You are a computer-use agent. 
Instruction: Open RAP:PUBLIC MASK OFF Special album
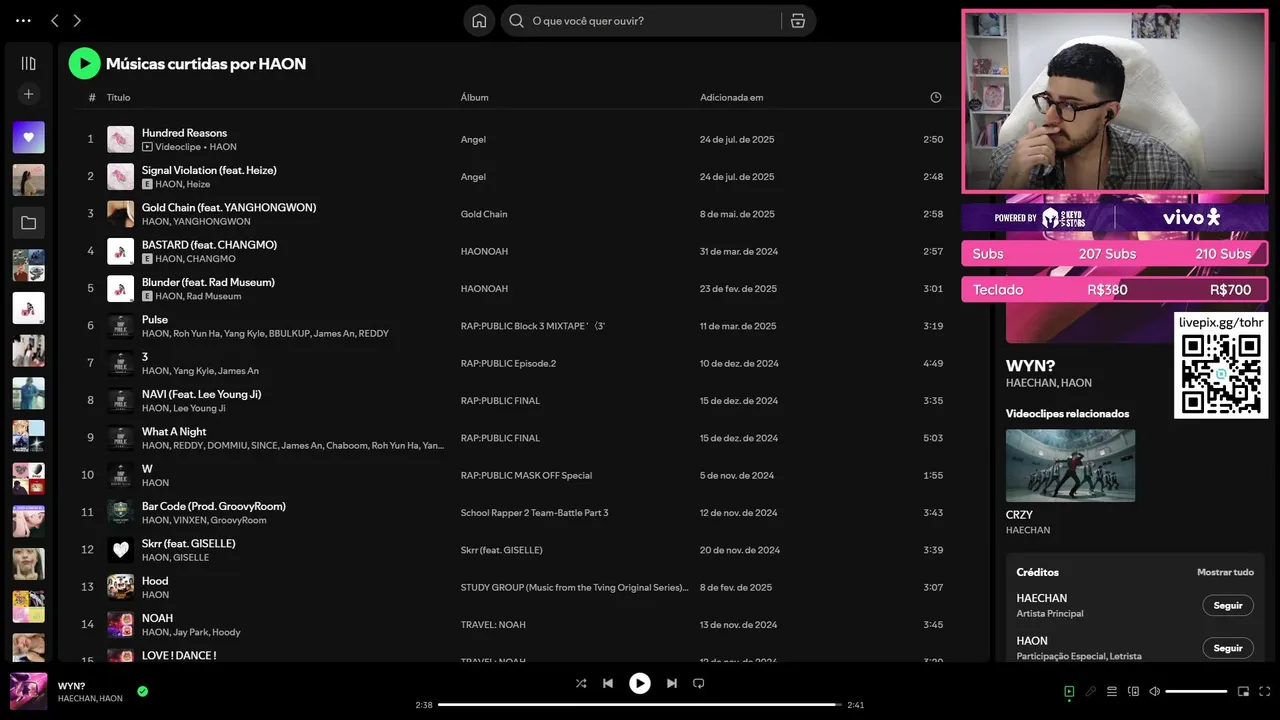(x=526, y=475)
